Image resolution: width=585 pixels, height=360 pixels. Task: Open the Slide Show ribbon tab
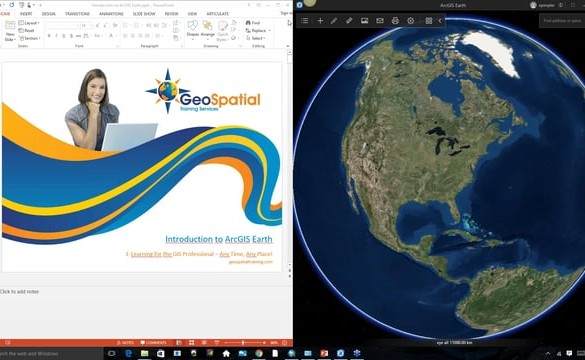pyautogui.click(x=144, y=14)
